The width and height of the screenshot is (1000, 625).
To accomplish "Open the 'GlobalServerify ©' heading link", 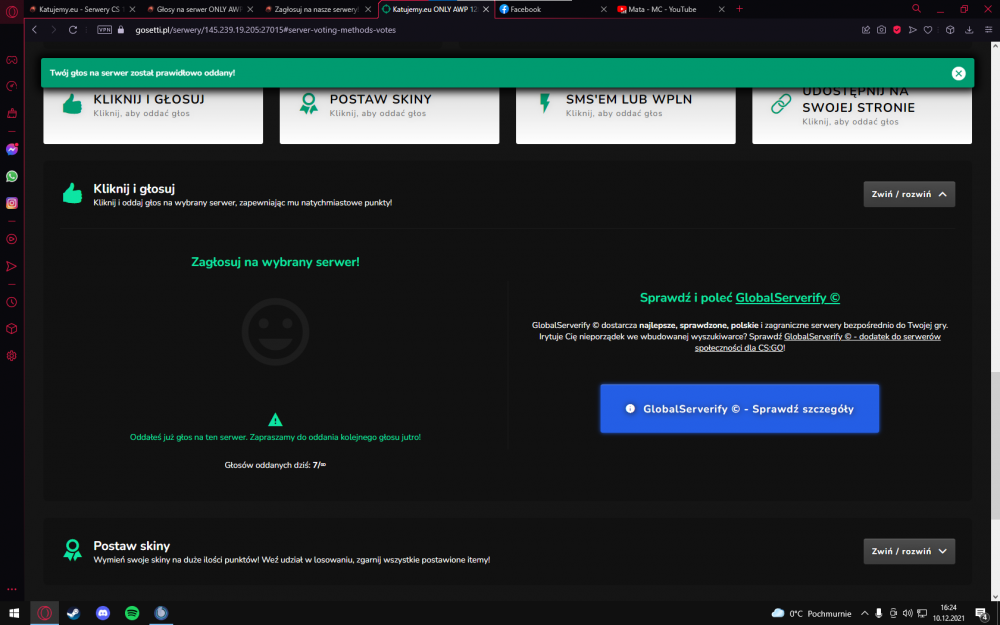I will tap(788, 298).
